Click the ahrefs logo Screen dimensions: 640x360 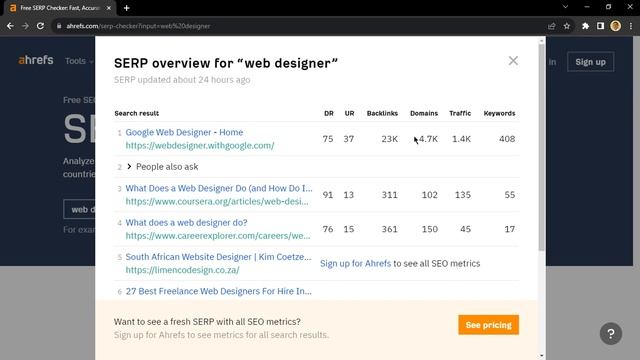36,60
